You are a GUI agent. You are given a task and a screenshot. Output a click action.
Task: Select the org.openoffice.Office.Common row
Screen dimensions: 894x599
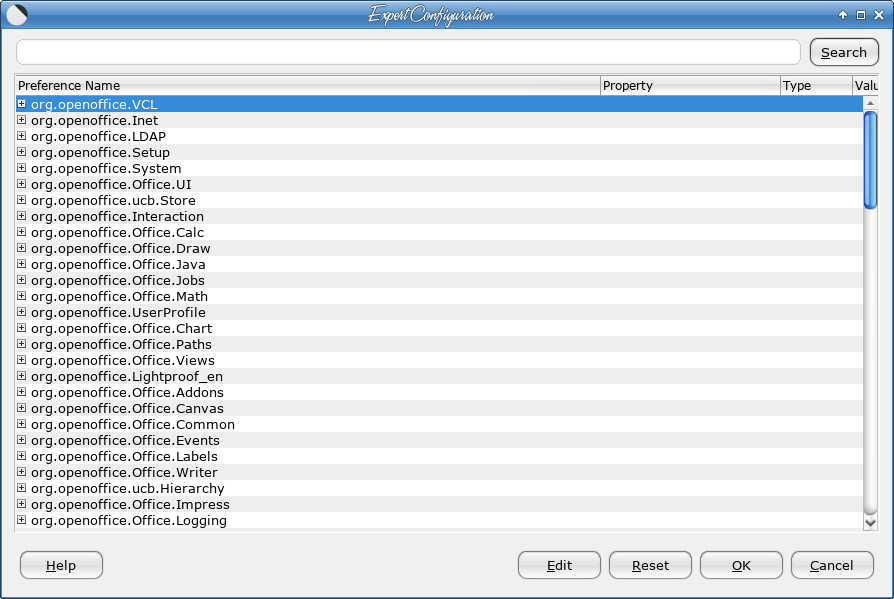click(x=439, y=424)
